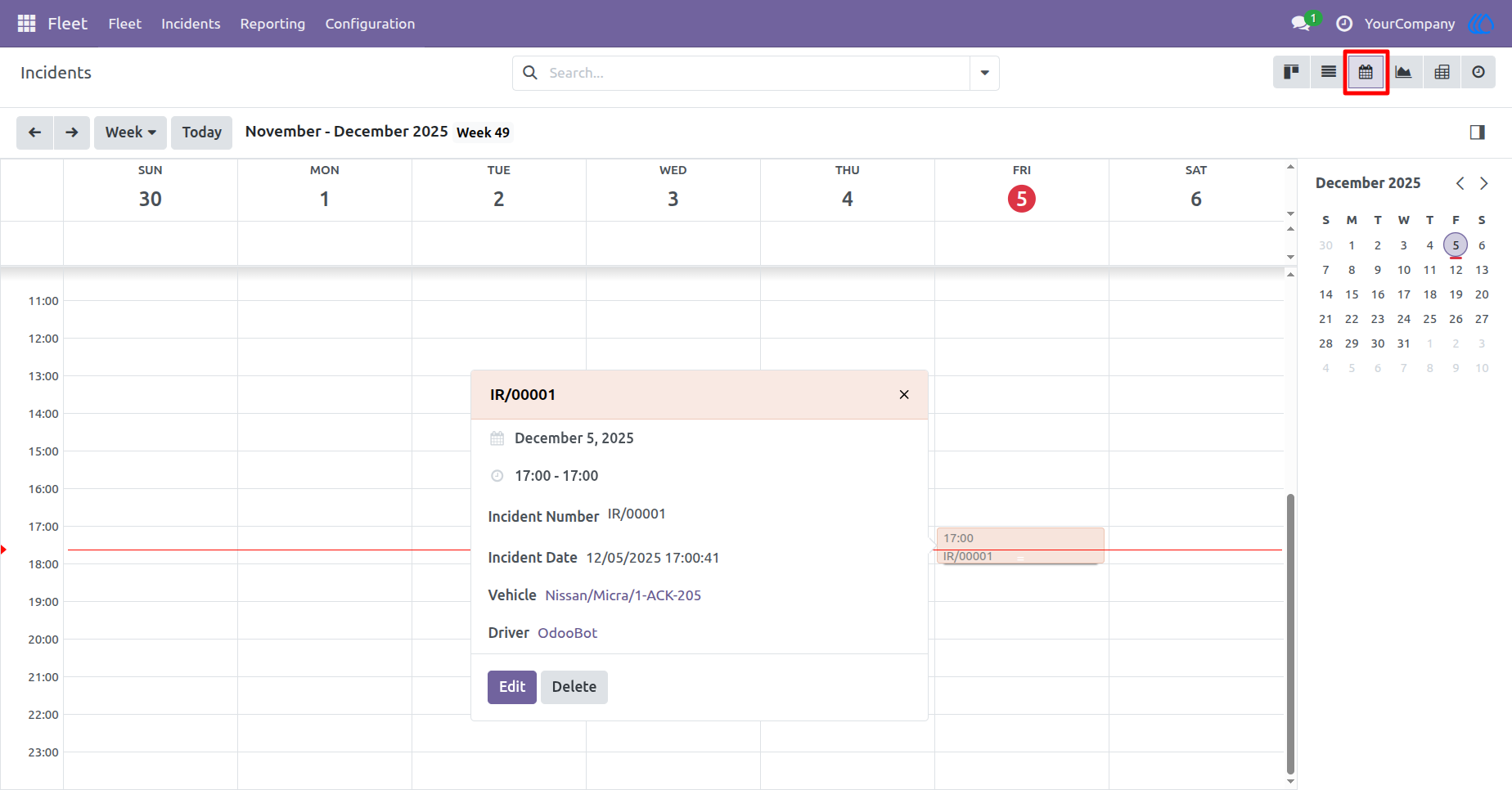Select December 25 in mini calendar
1512x790 pixels.
(x=1429, y=319)
